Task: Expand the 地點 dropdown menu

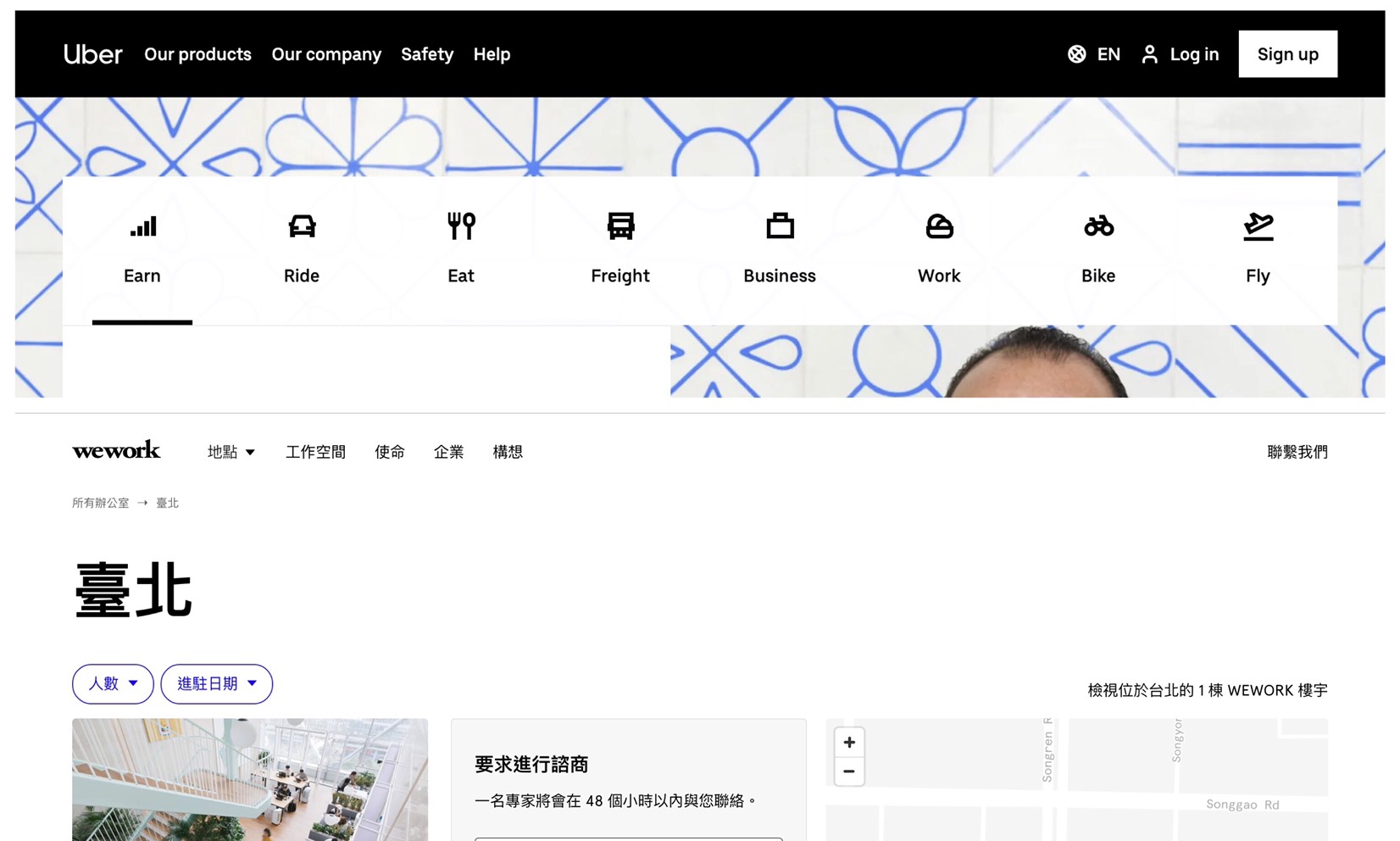Action: (x=231, y=452)
